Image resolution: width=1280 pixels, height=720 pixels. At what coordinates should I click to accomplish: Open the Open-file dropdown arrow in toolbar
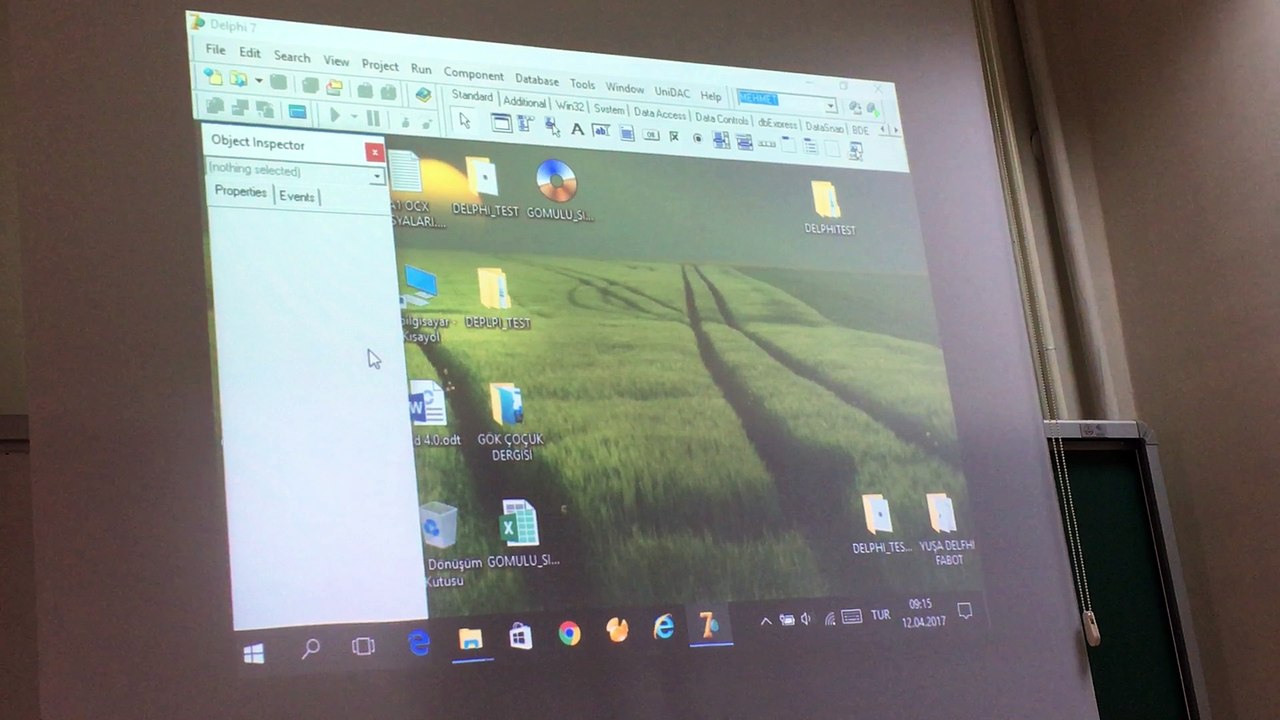(x=258, y=80)
